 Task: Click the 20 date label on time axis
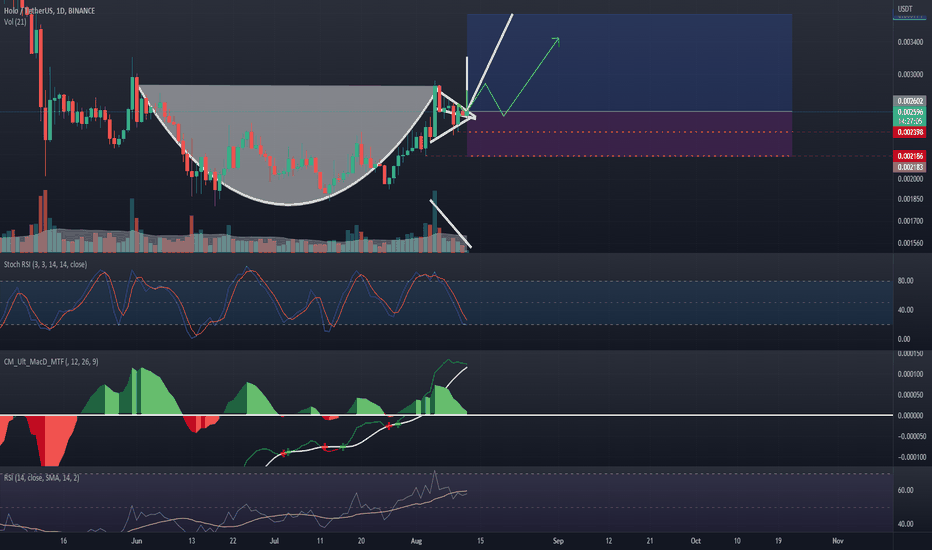click(361, 541)
